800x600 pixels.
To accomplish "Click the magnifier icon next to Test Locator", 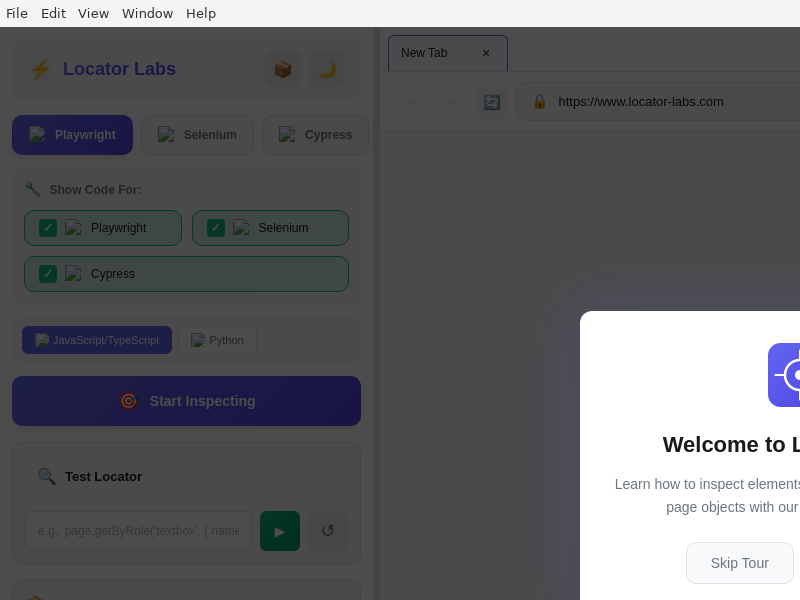I will (47, 477).
